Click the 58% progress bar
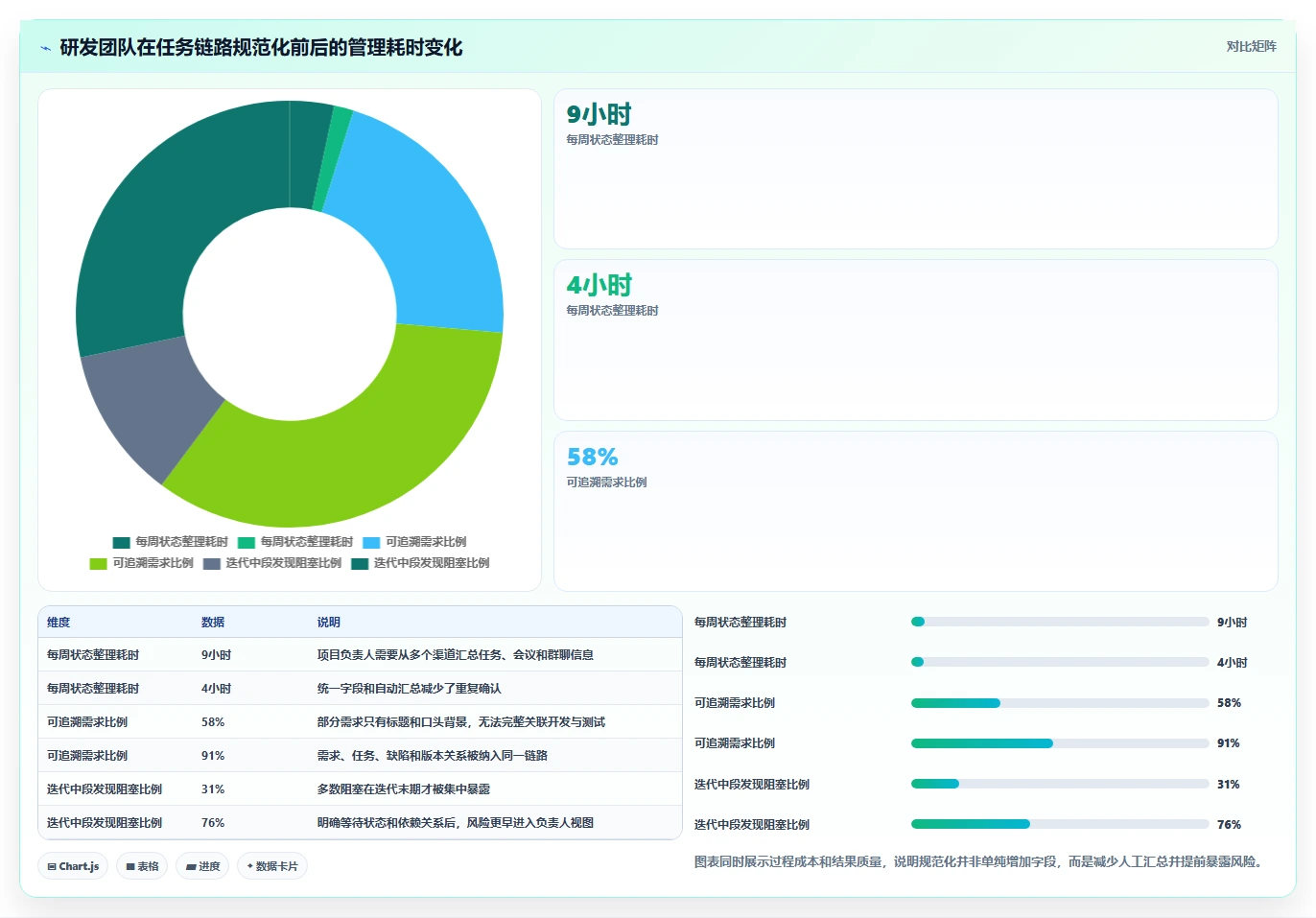 click(x=1060, y=703)
